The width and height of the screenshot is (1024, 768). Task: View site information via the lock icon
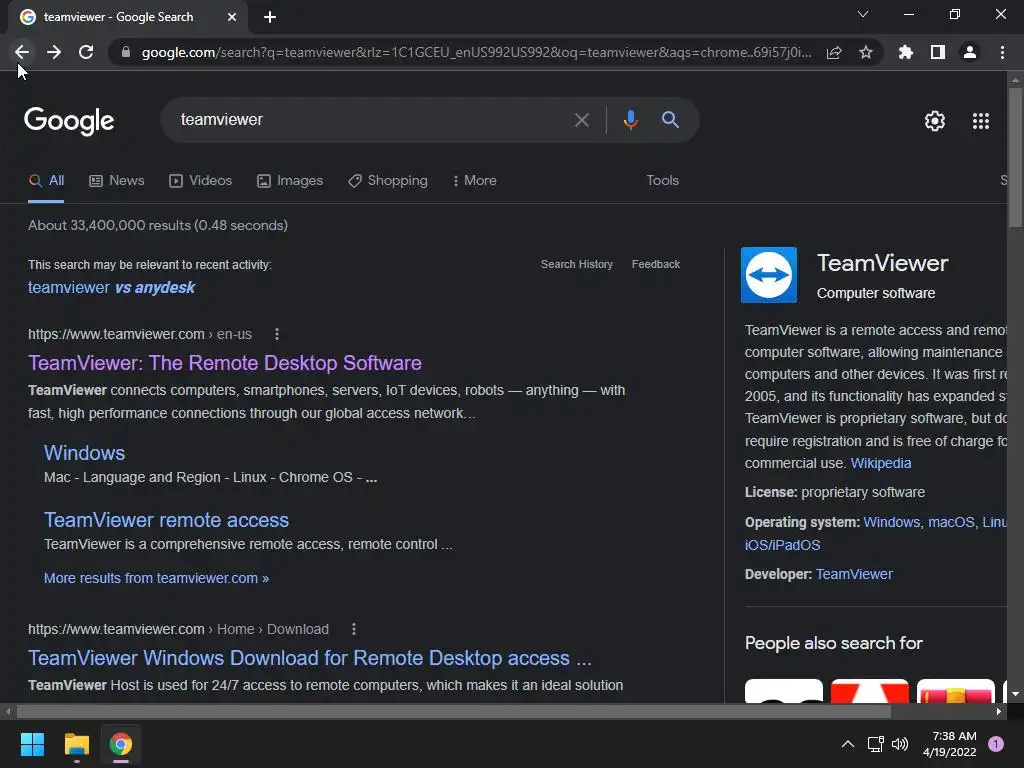126,52
